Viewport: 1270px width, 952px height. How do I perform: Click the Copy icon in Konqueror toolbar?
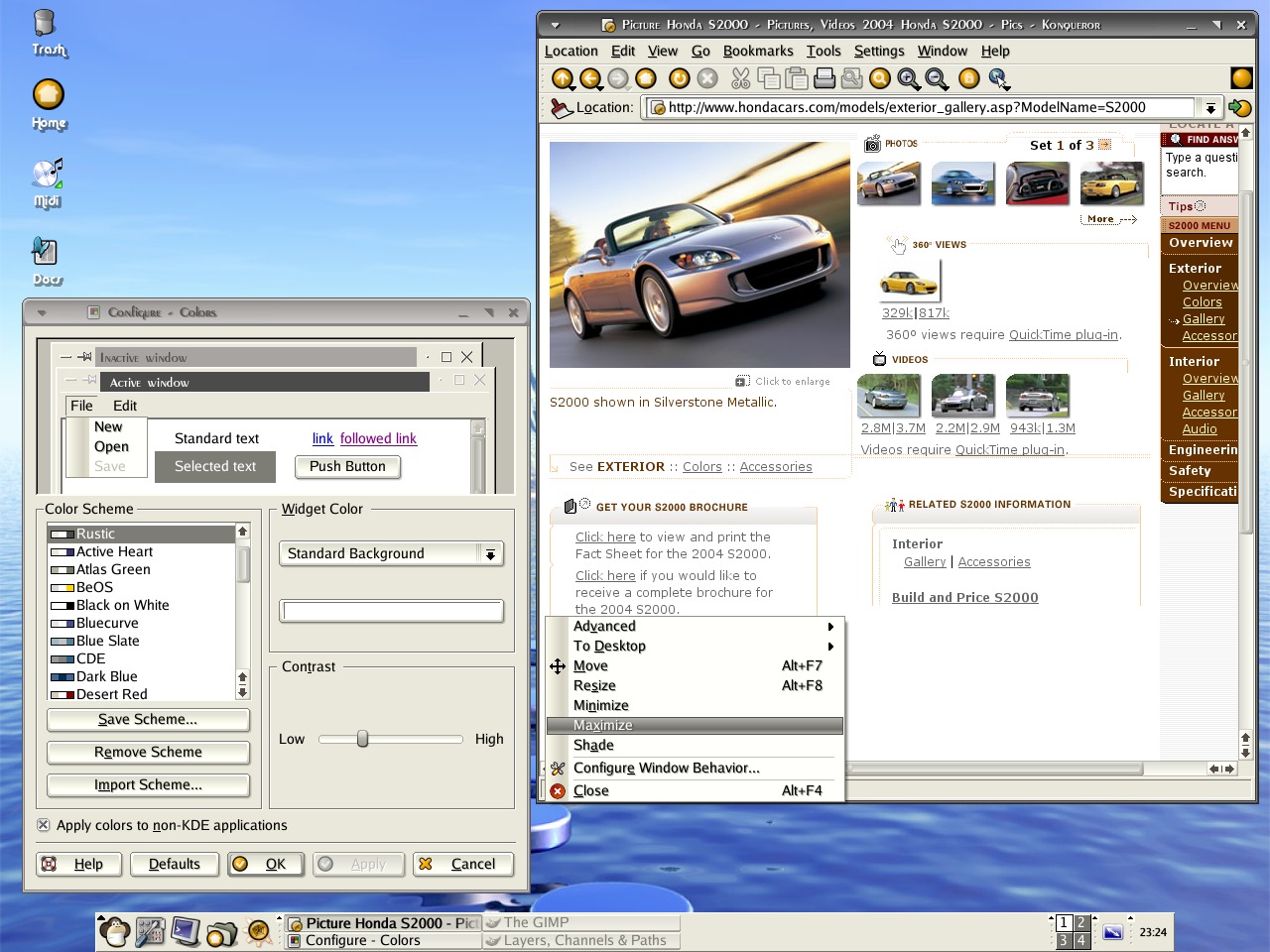[768, 78]
